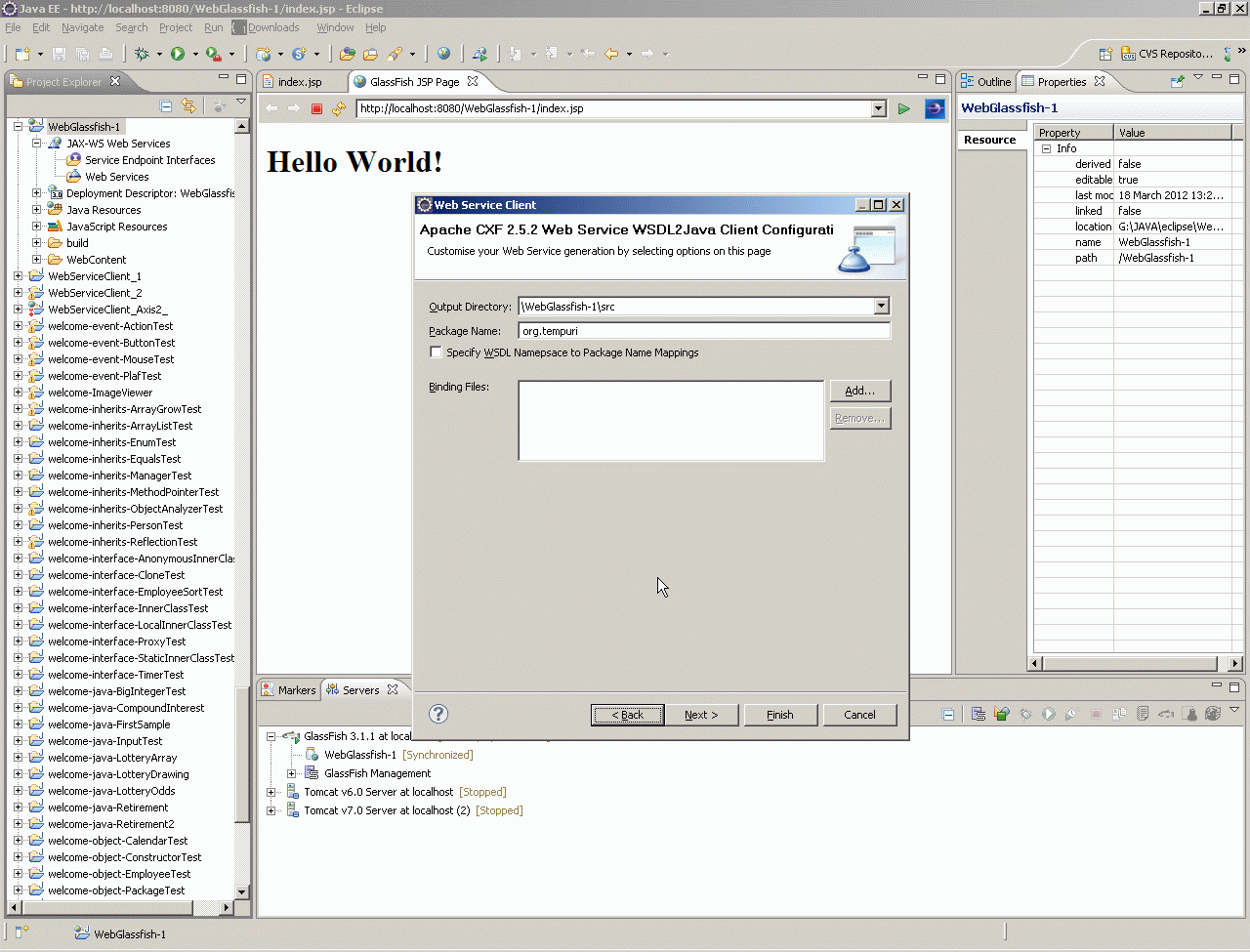Close the GlassFish JSP Page tab

coord(473,81)
